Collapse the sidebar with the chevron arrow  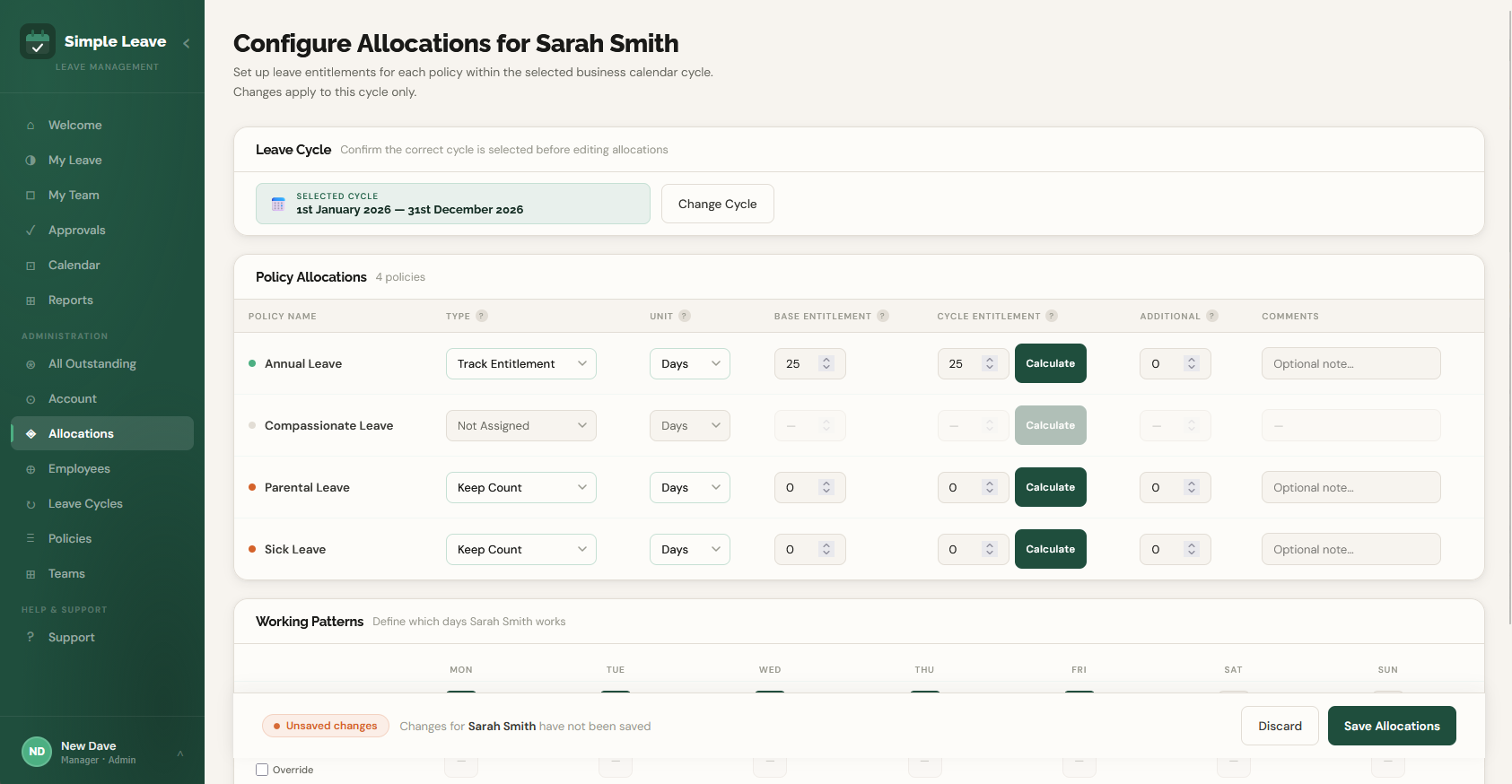click(x=186, y=43)
